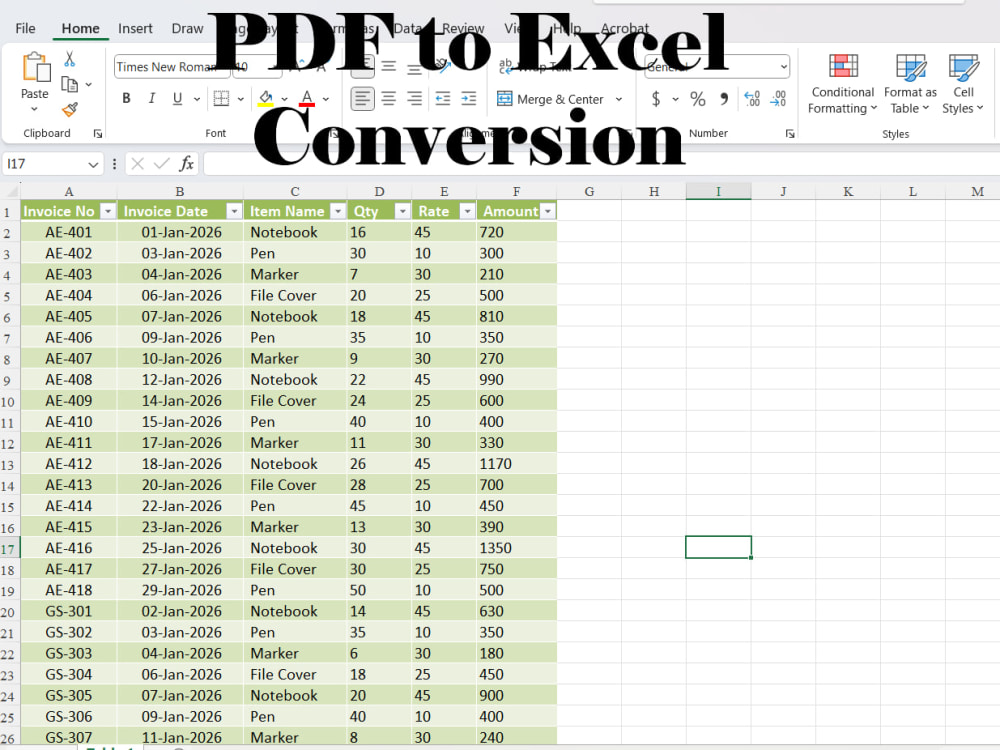Click the Cut scissors icon
This screenshot has height=750, width=1000.
[70, 59]
